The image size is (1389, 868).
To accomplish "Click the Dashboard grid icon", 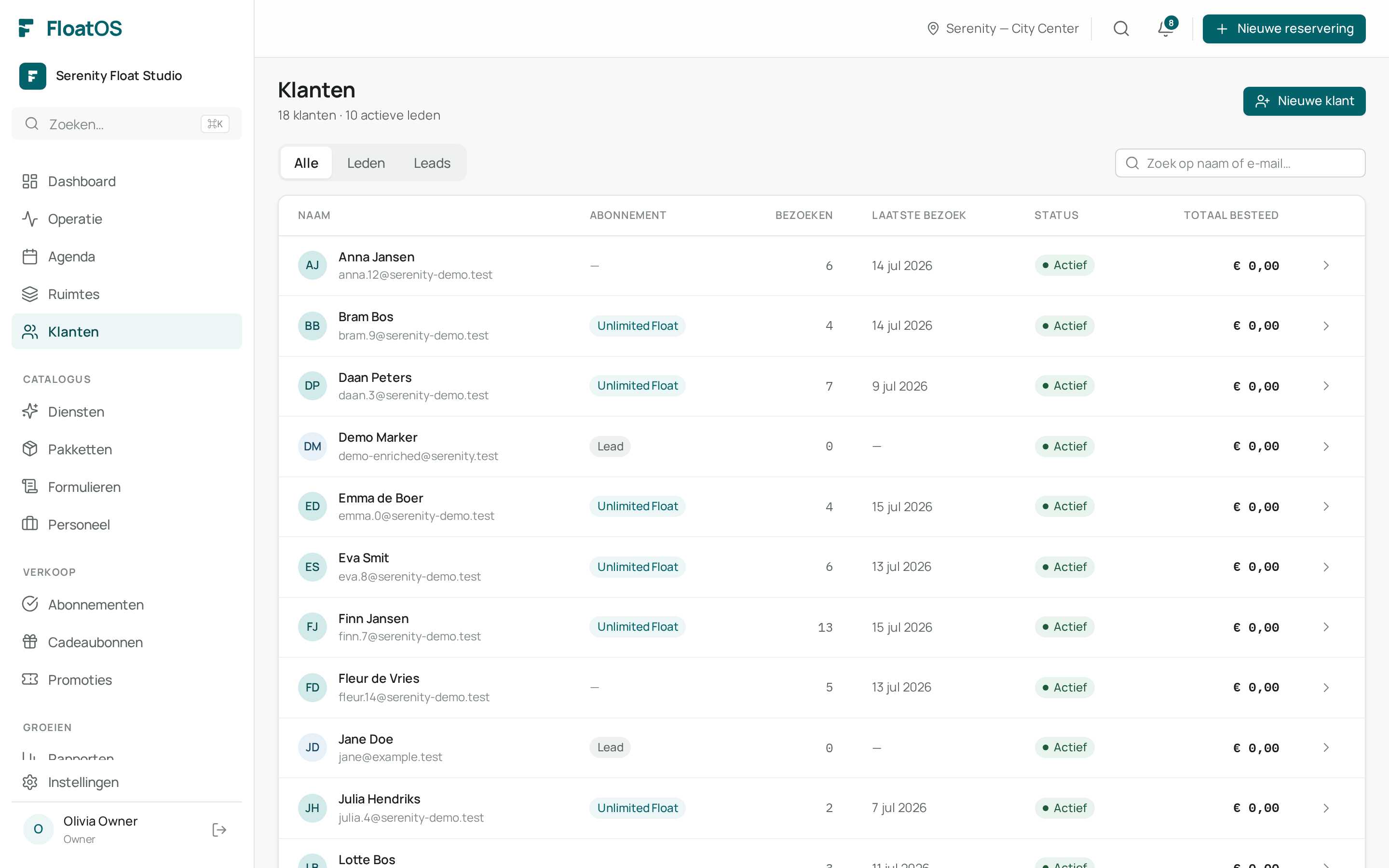I will tap(30, 181).
